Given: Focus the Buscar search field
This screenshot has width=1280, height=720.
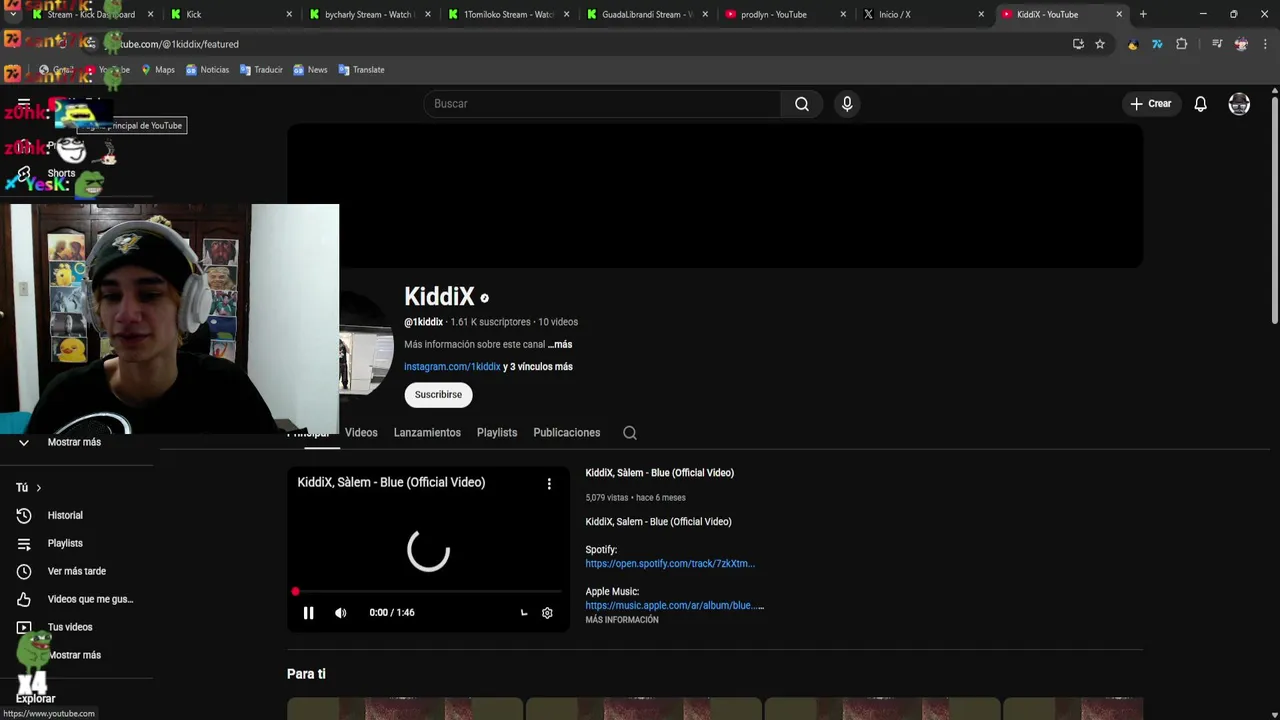Looking at the screenshot, I should [603, 104].
